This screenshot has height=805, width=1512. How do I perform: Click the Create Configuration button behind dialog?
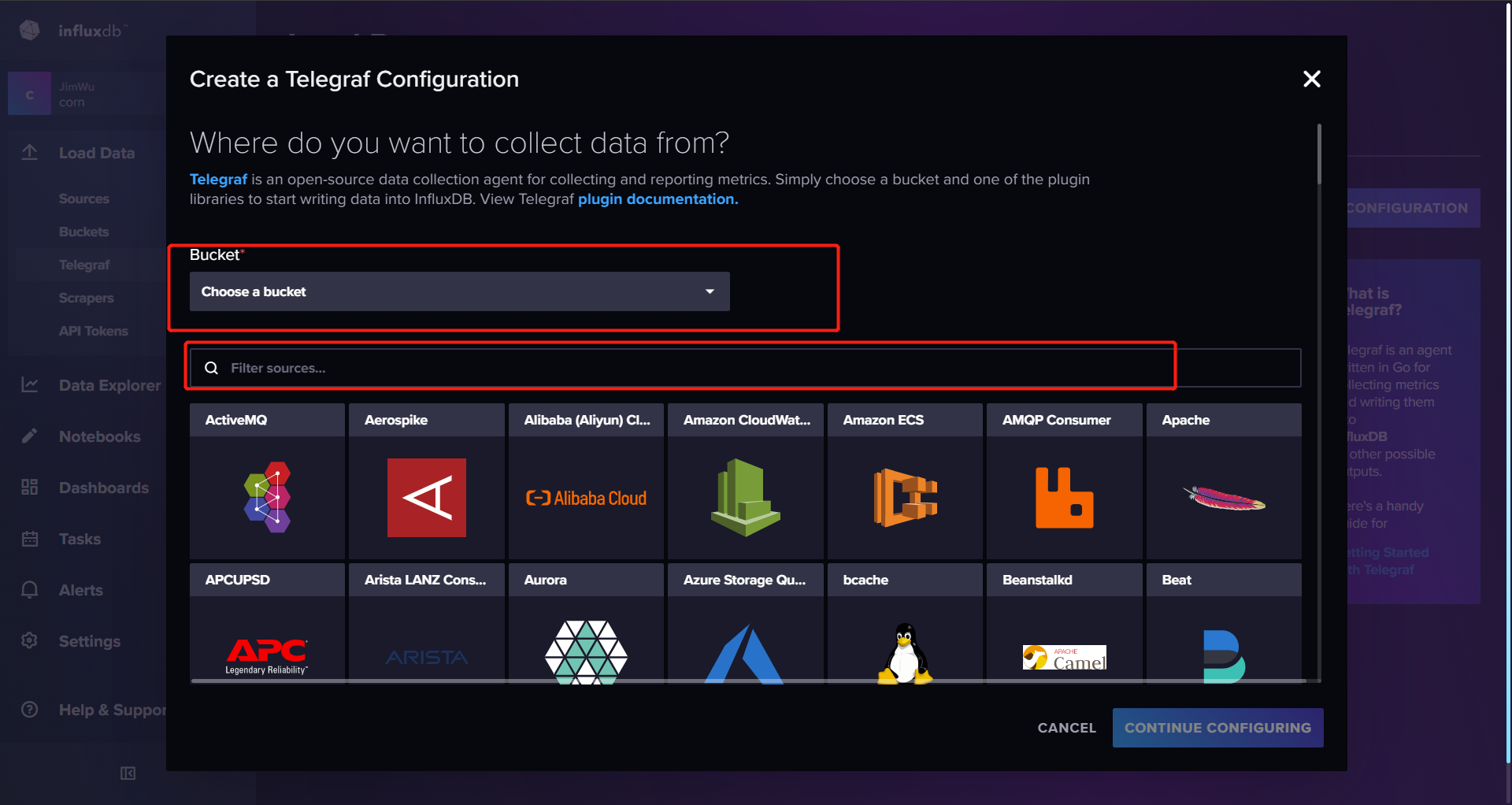tap(1413, 208)
